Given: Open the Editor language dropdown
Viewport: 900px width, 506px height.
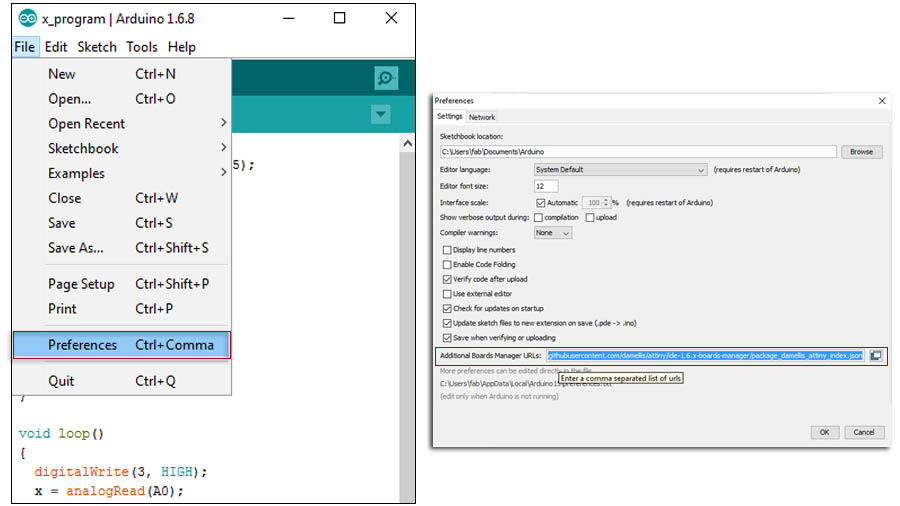Looking at the screenshot, I should pos(620,170).
